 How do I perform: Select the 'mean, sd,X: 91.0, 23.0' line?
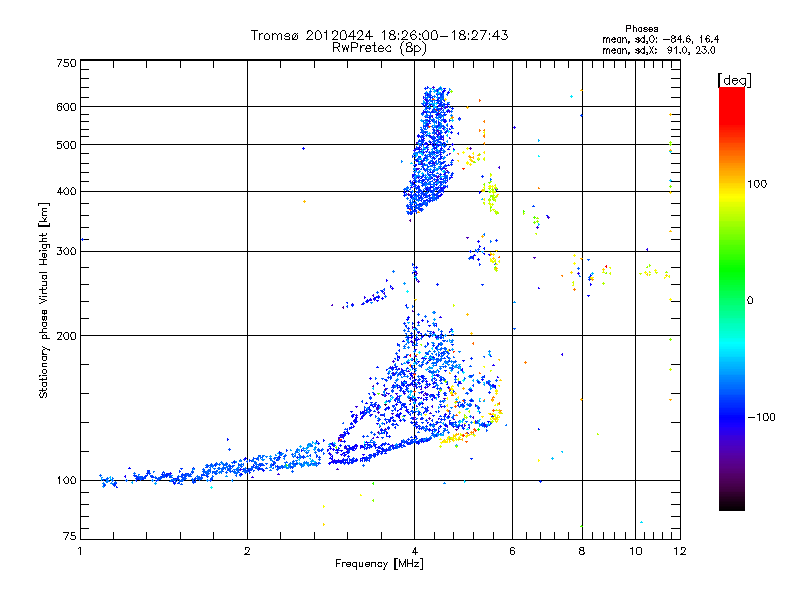coord(659,50)
